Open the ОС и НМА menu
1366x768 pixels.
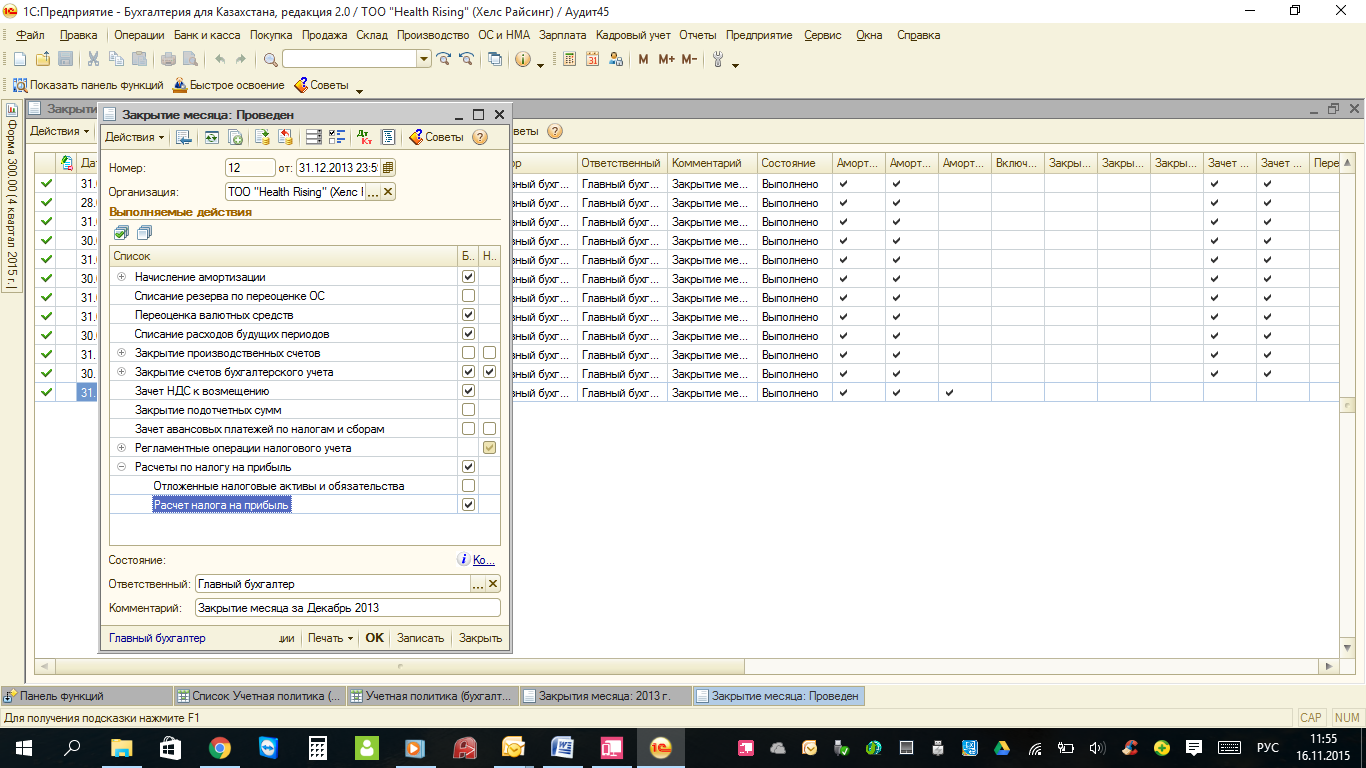pyautogui.click(x=503, y=35)
